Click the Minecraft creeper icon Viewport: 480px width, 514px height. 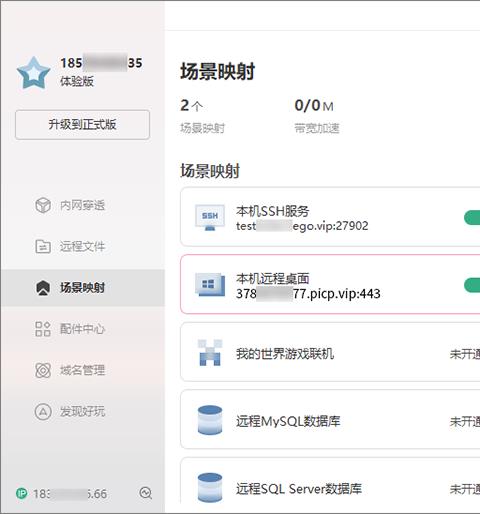pos(210,353)
